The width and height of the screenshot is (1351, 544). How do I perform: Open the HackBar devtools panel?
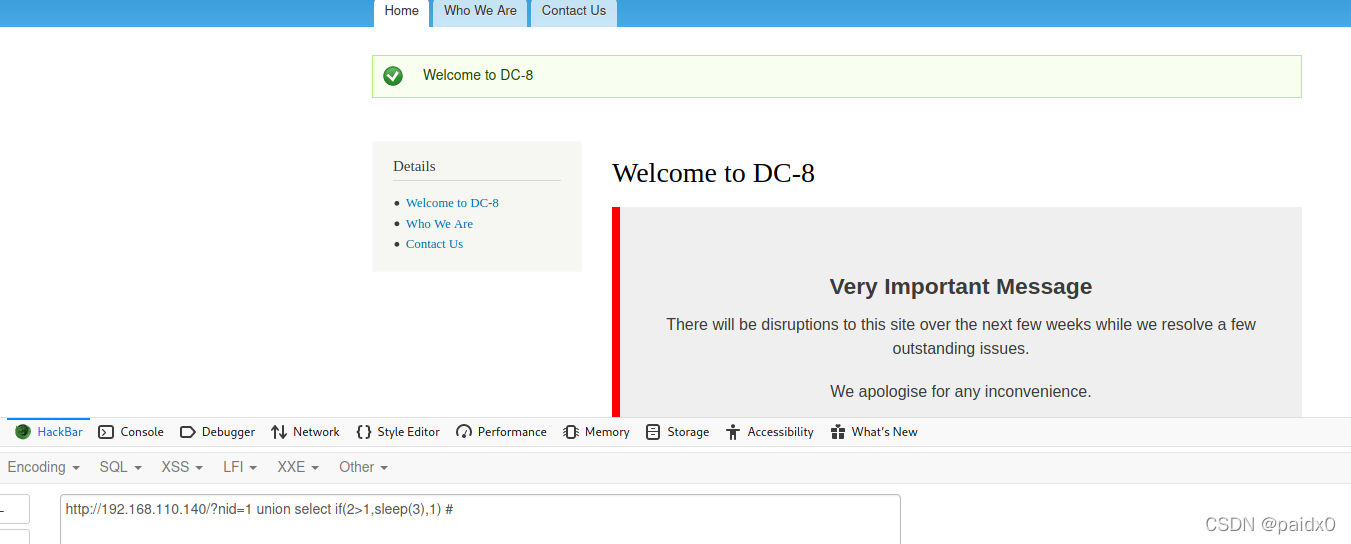click(49, 432)
